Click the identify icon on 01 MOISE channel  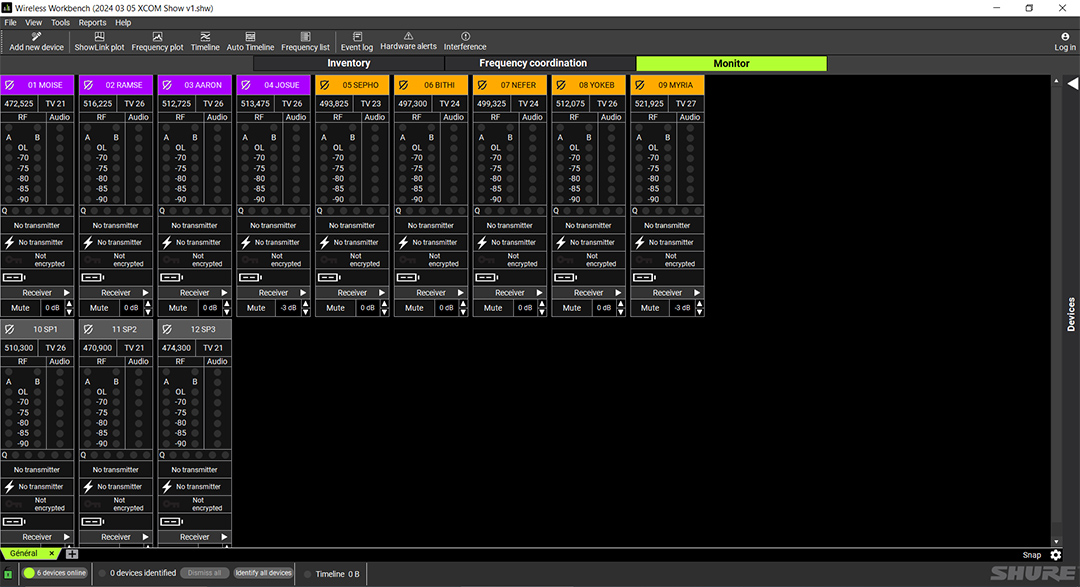(x=10, y=85)
